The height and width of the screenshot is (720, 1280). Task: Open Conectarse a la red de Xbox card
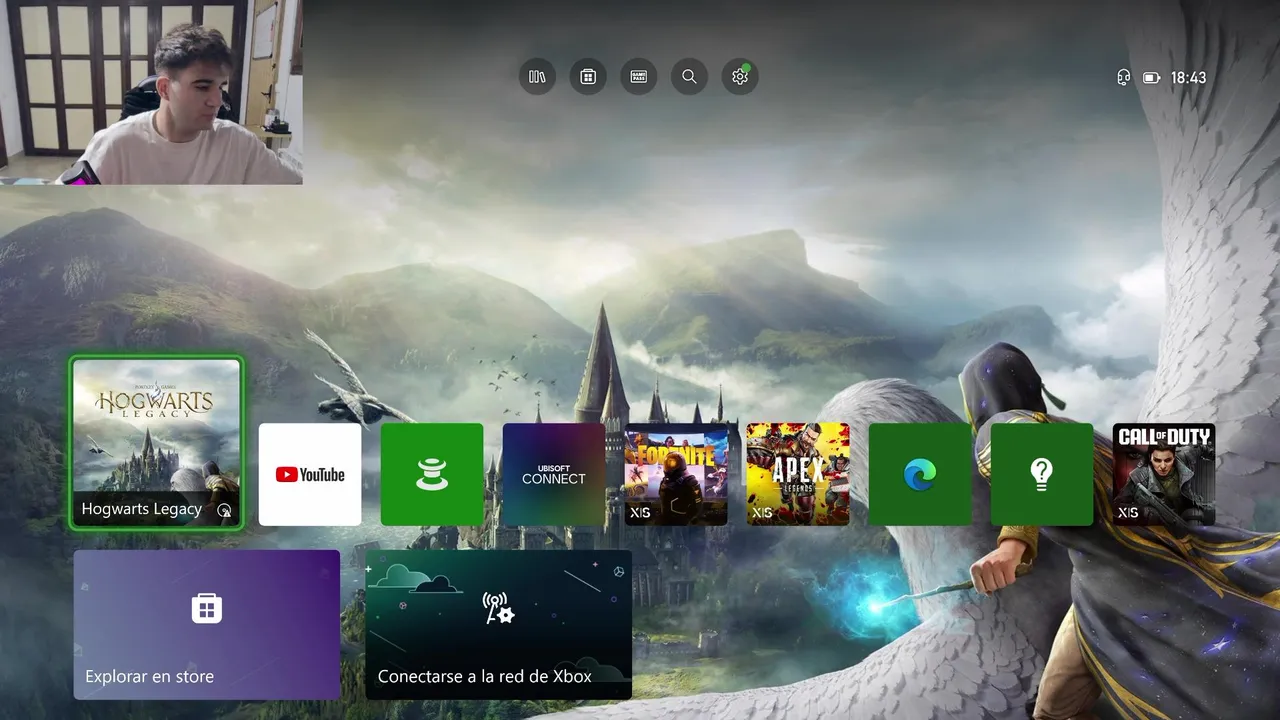499,624
